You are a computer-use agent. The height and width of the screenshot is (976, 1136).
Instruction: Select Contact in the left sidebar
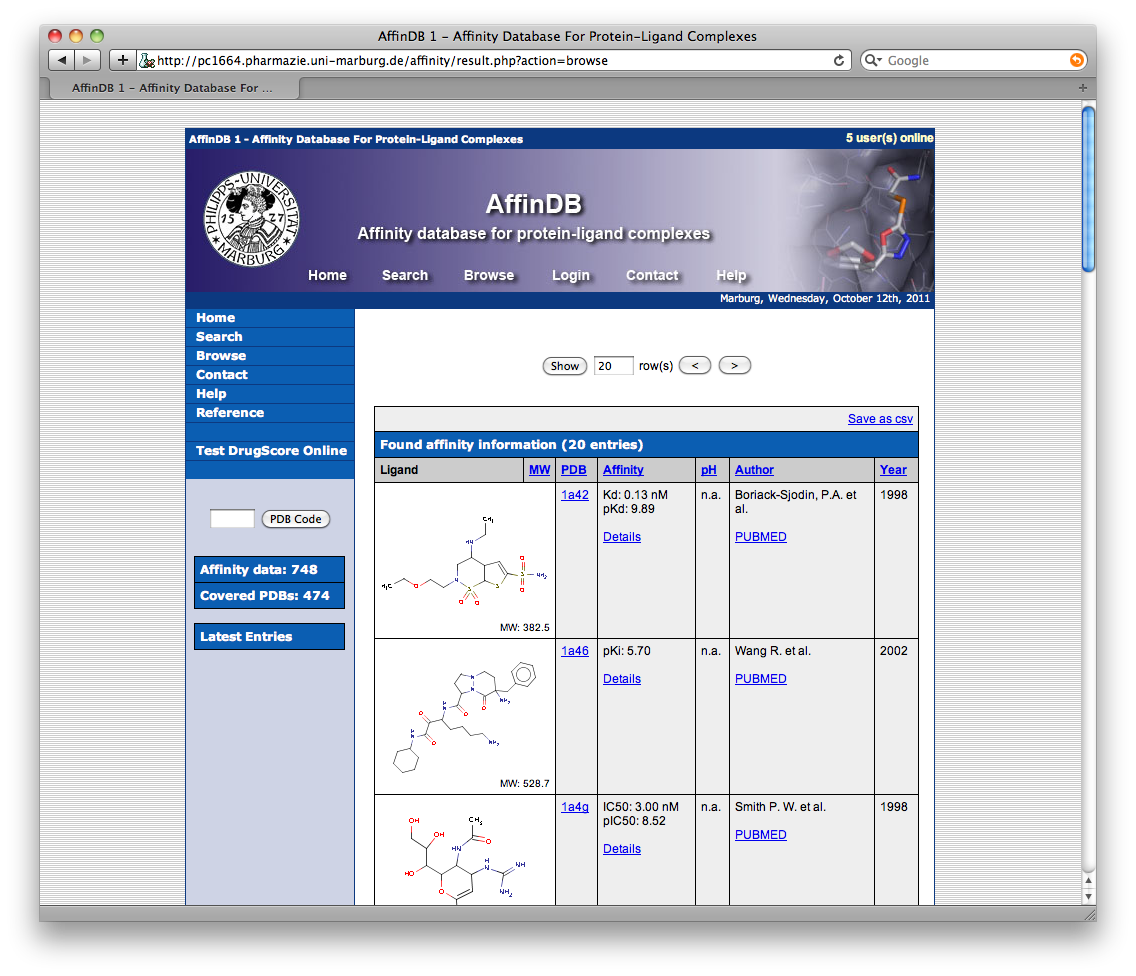click(270, 375)
